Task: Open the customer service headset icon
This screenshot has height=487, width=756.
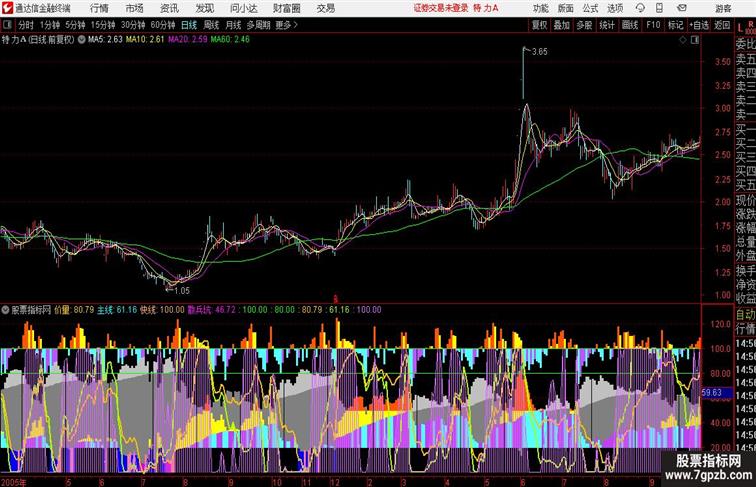Action: 640,8
